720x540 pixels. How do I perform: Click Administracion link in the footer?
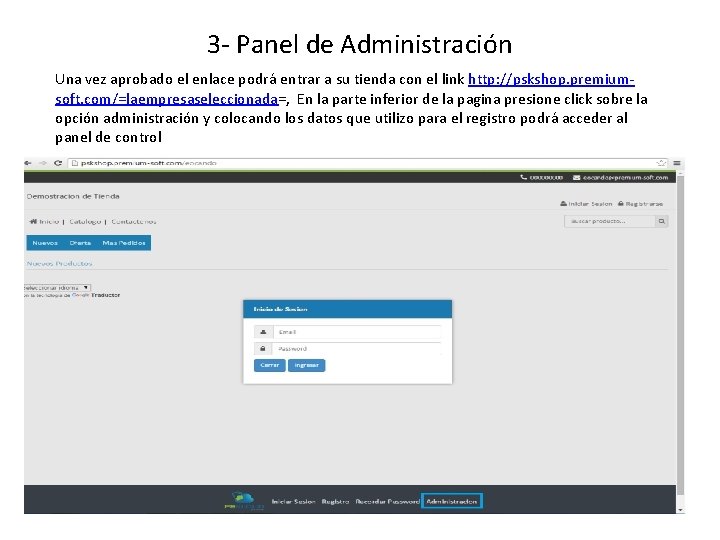click(452, 501)
